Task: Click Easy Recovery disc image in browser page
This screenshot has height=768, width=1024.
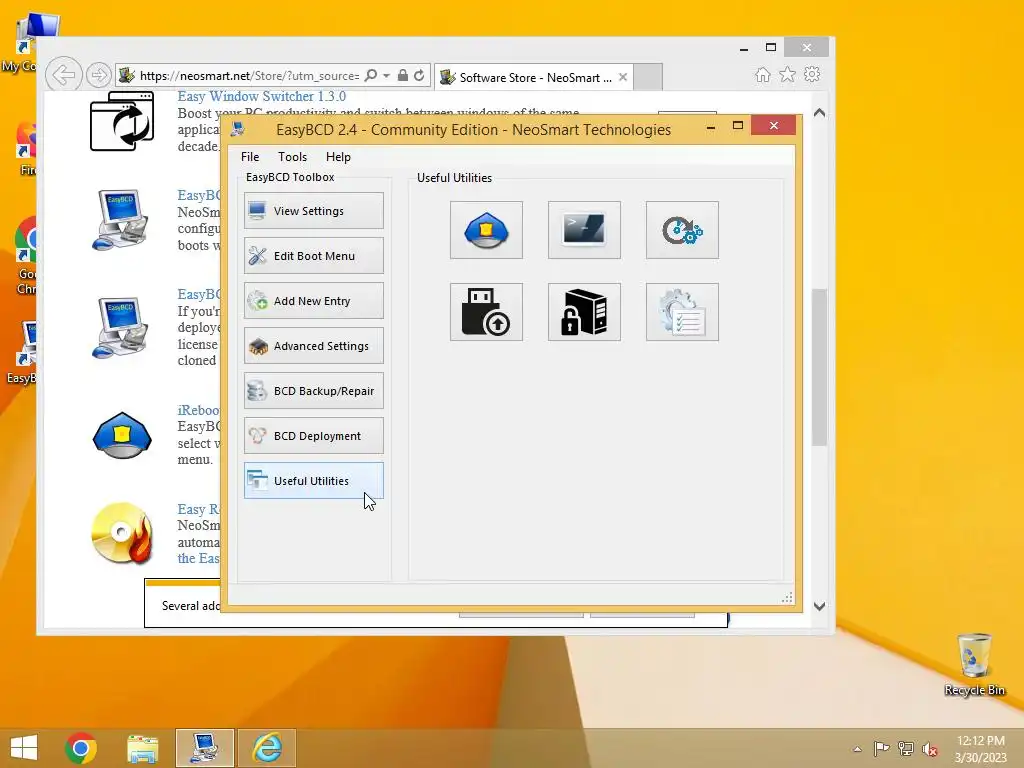Action: click(x=122, y=533)
